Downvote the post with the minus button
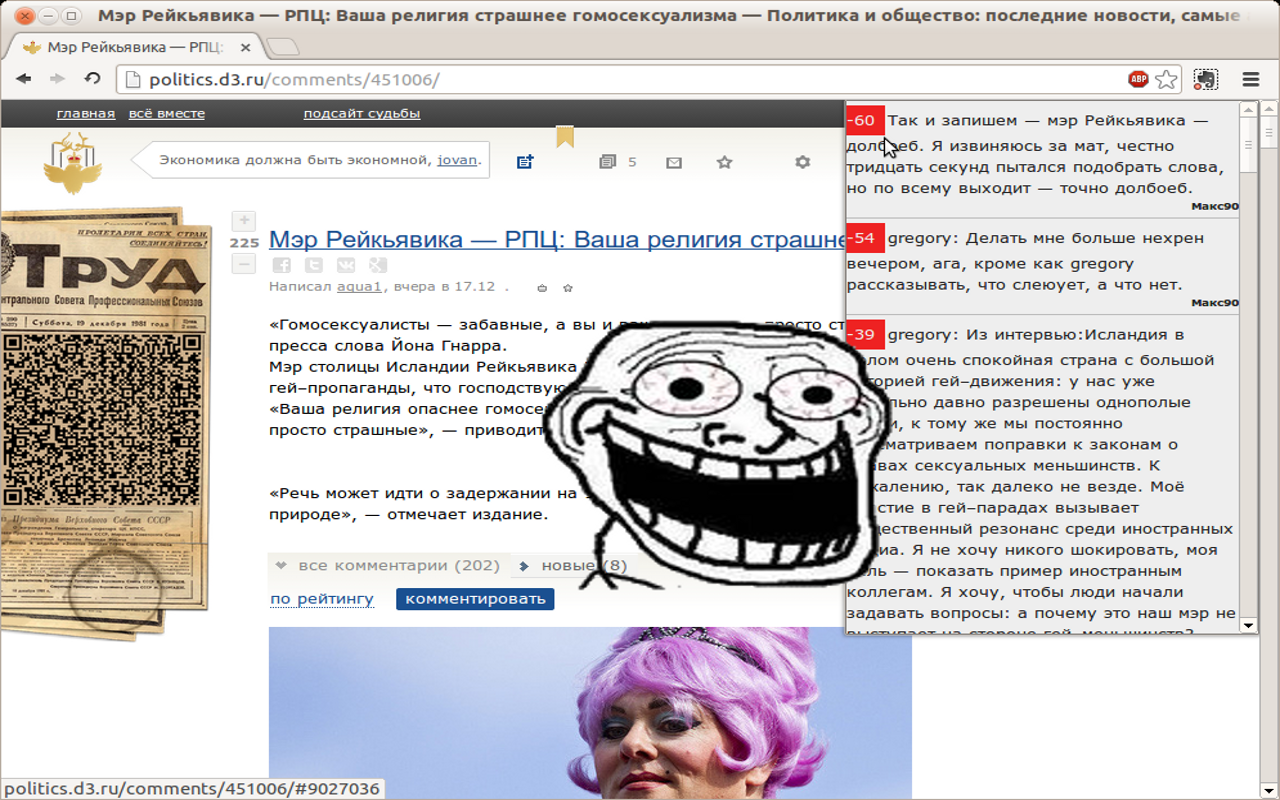 244,264
